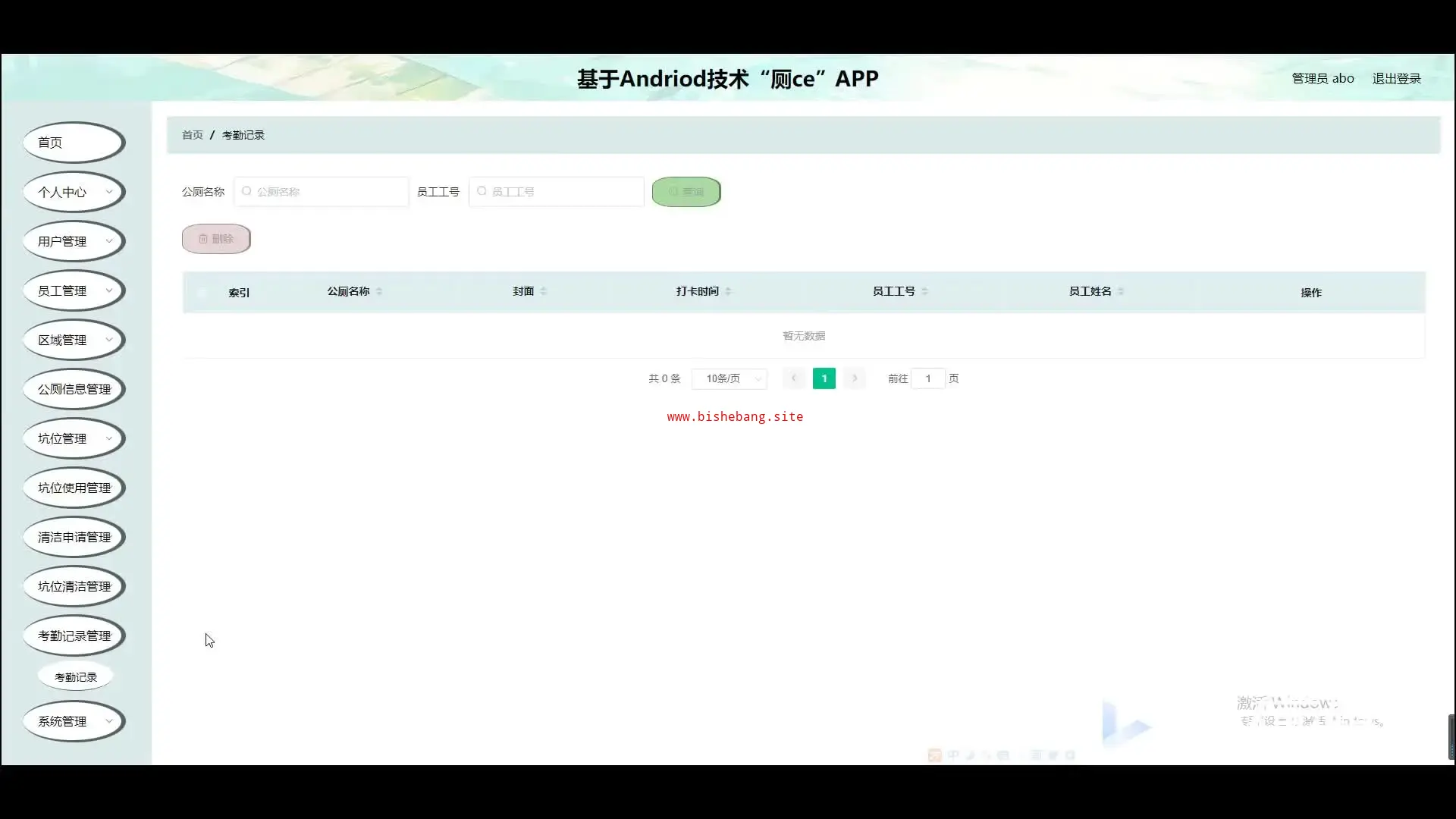Sort by 员工姓名 column arrows
Screen dimensions: 1456x819
coord(1121,291)
